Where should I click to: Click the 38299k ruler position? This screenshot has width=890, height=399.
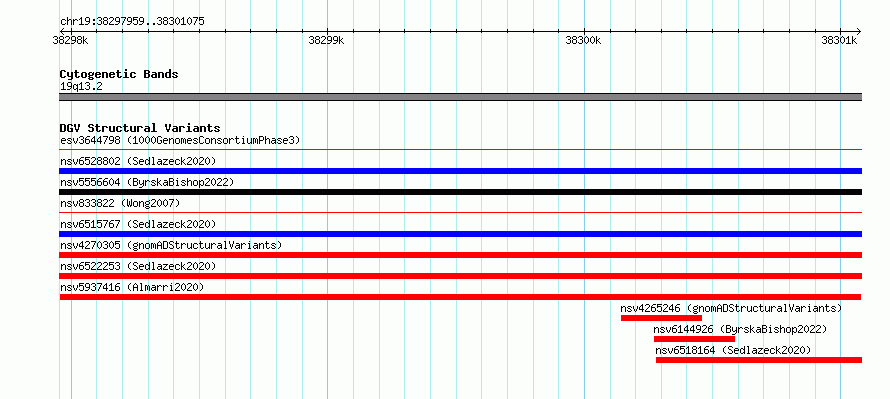coord(326,40)
